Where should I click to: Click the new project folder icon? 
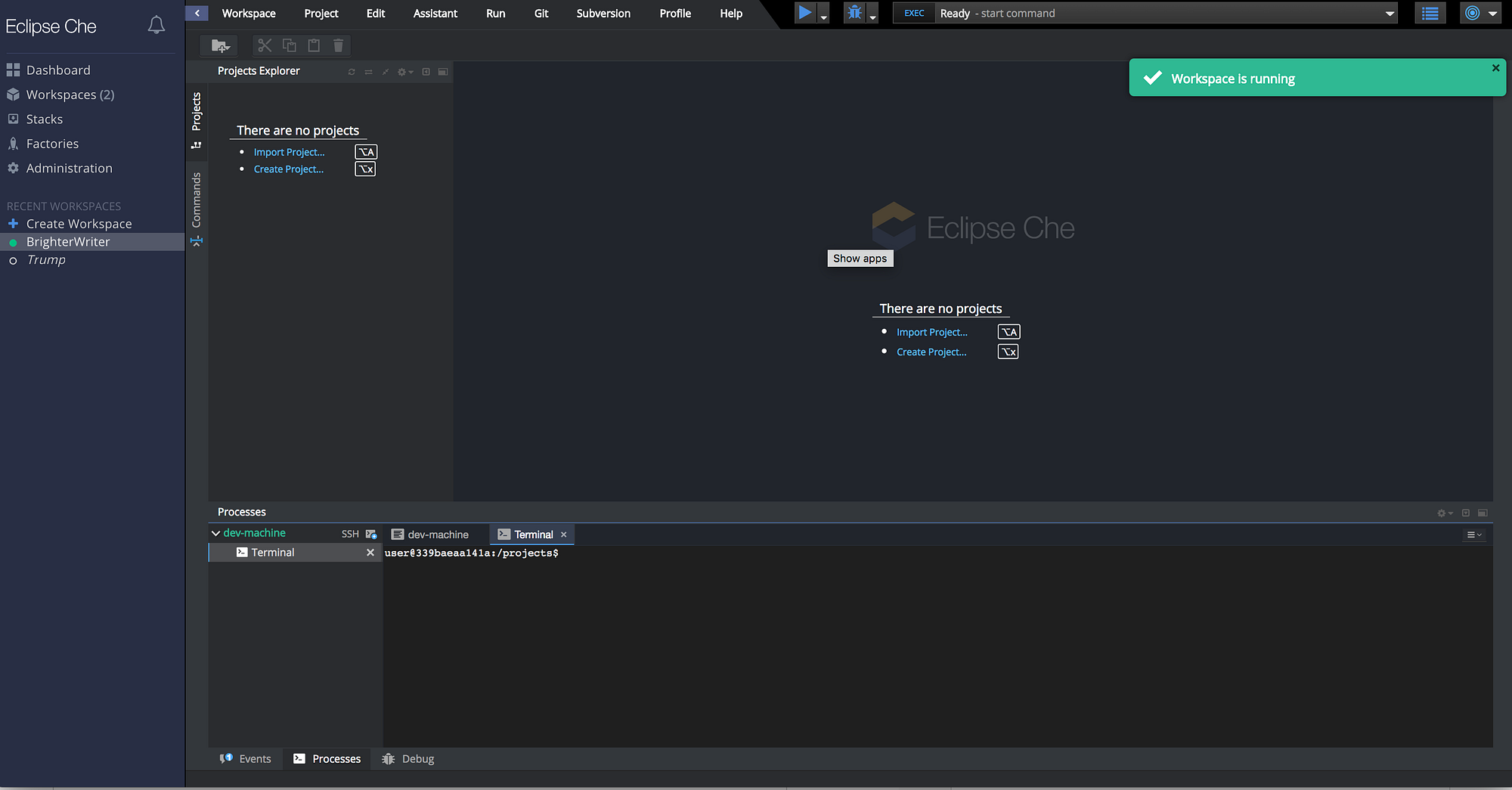220,45
